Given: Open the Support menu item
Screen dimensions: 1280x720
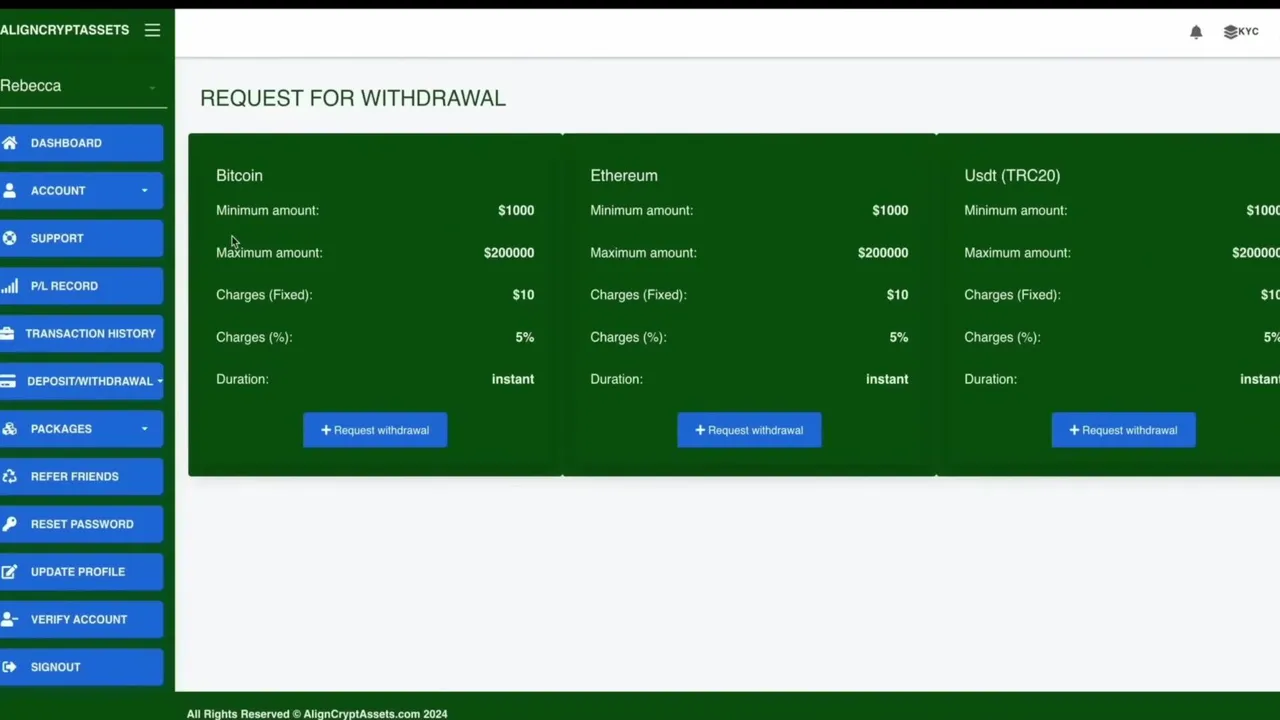Looking at the screenshot, I should point(81,238).
